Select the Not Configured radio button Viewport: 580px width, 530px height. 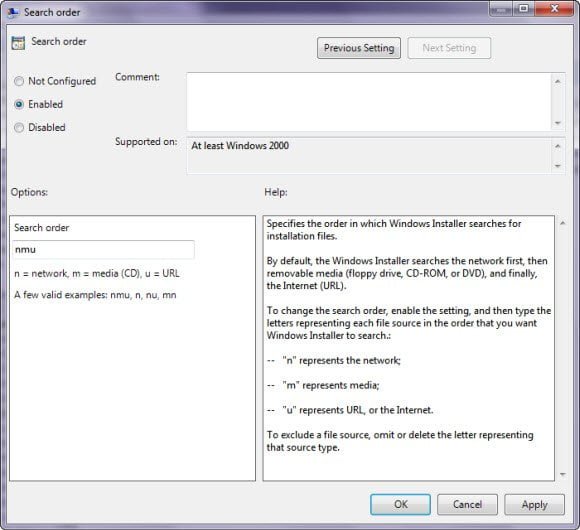pyautogui.click(x=19, y=81)
